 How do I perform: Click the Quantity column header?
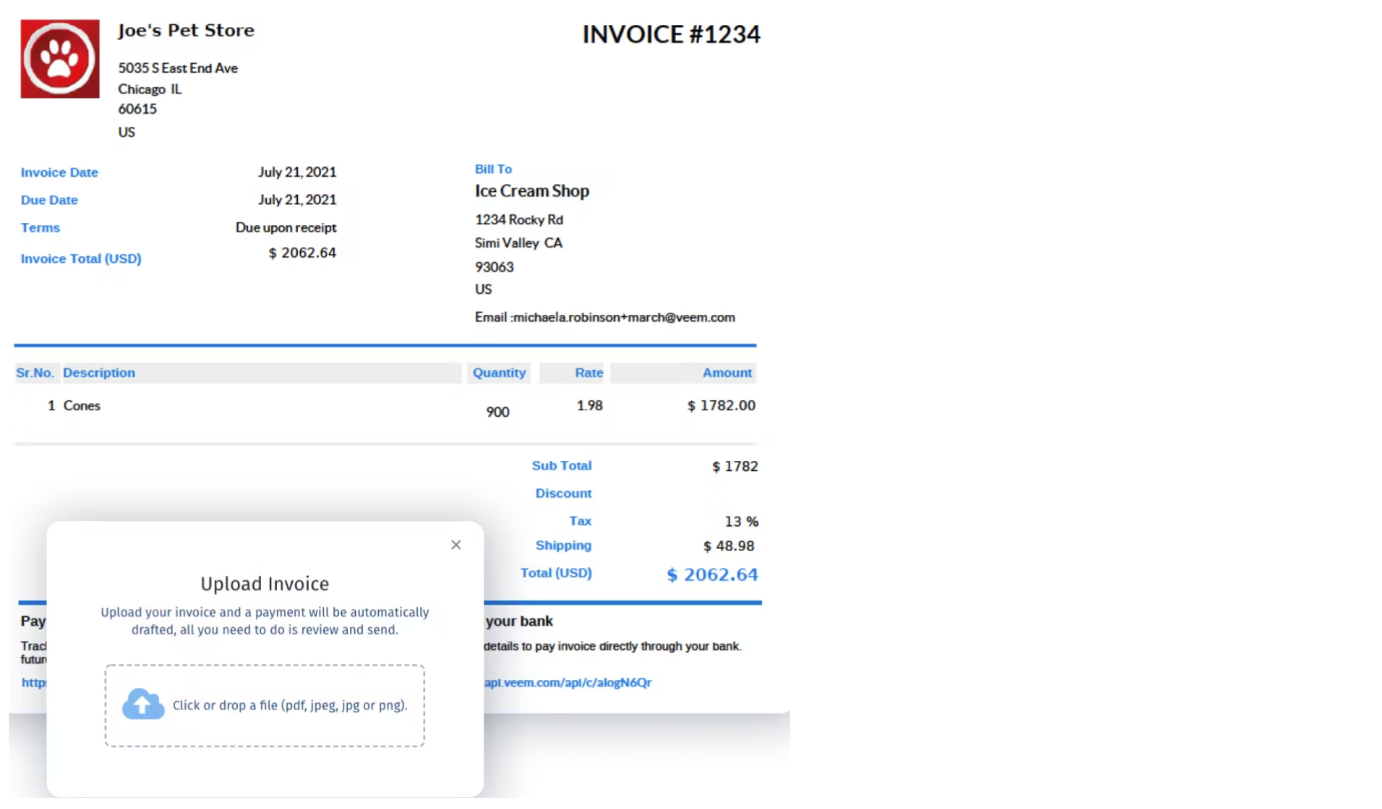pyautogui.click(x=498, y=372)
